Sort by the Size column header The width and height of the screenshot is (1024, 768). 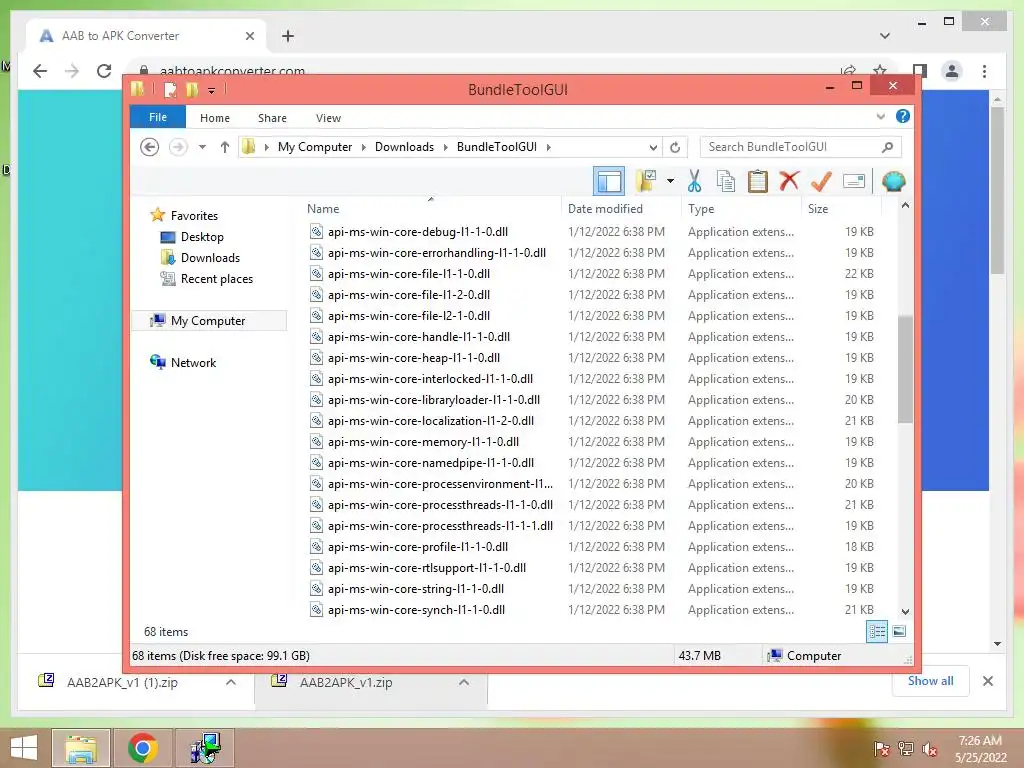818,209
